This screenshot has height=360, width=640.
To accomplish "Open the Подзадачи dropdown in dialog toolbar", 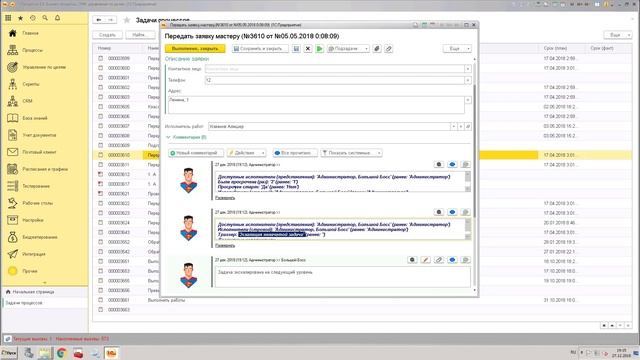I will pos(348,49).
